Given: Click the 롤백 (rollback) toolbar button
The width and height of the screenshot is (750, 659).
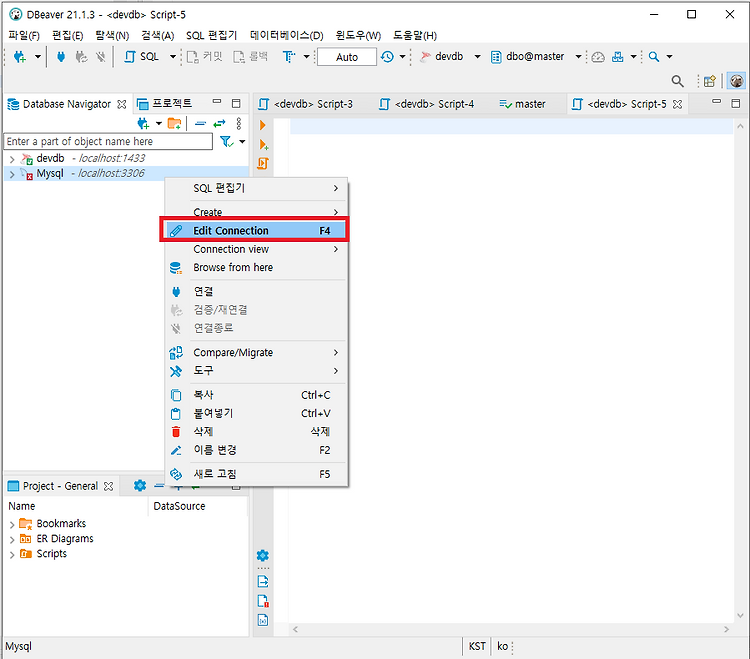Looking at the screenshot, I should 251,57.
